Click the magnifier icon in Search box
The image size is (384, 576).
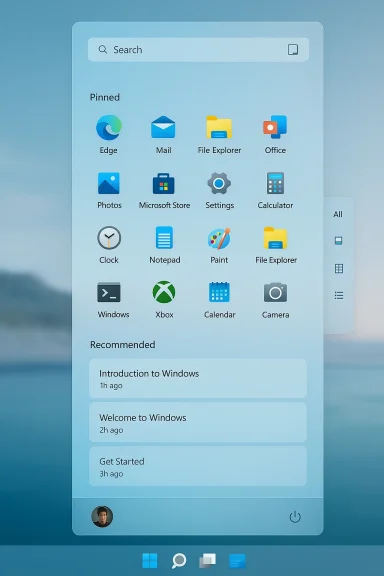pos(103,50)
